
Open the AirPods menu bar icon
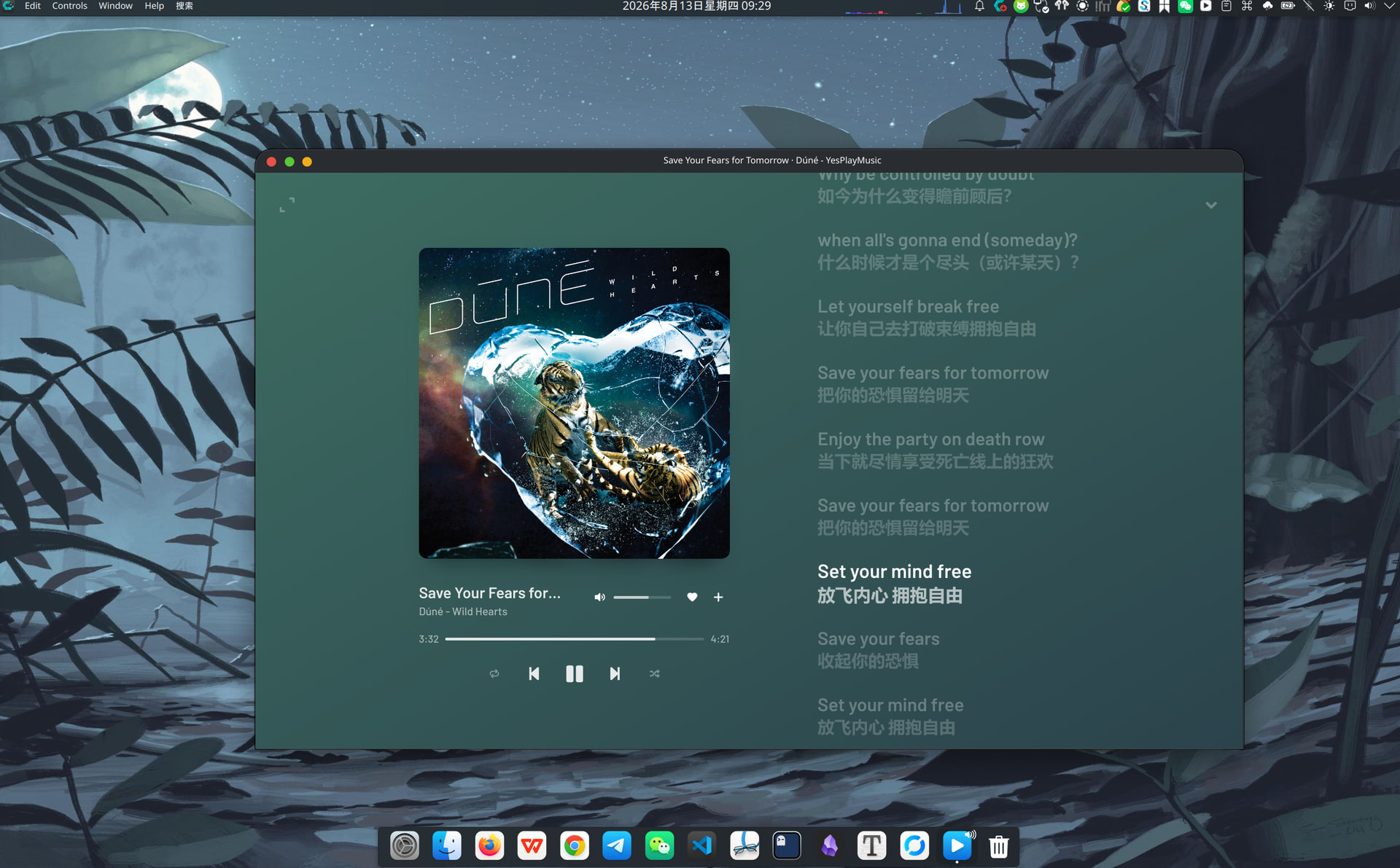click(x=1062, y=6)
